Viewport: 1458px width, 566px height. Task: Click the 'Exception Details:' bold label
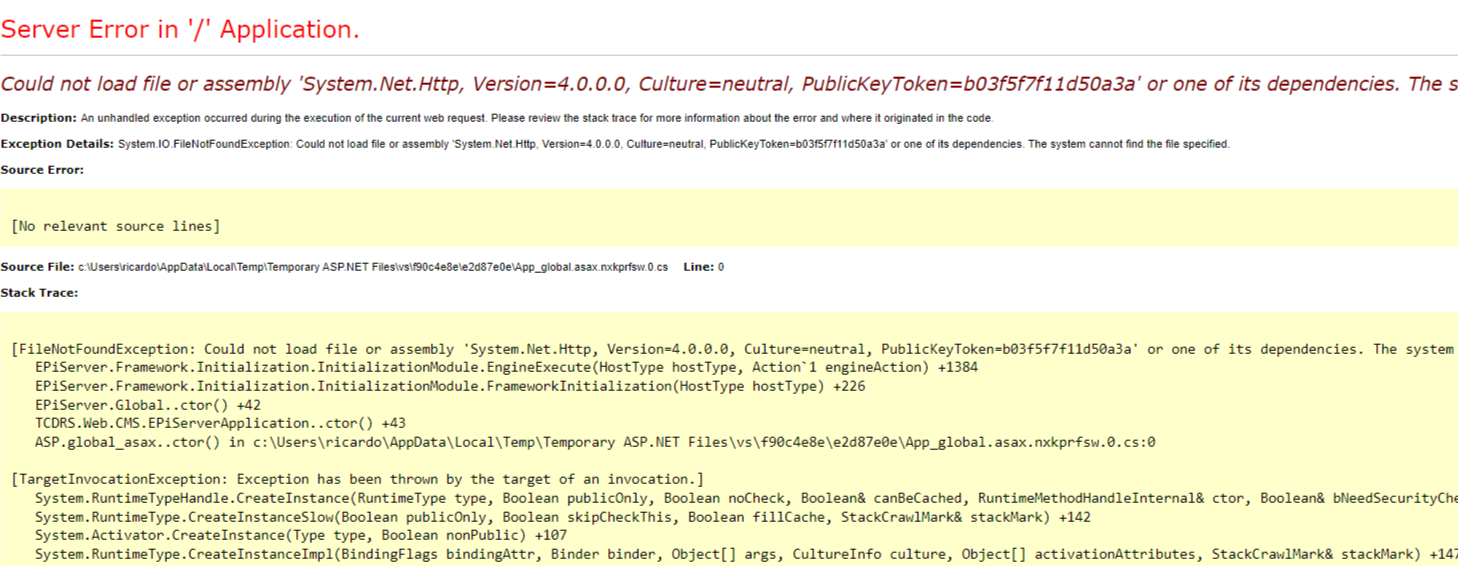click(x=57, y=144)
